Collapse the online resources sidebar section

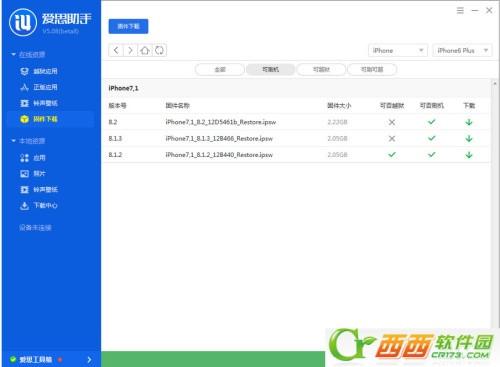click(x=13, y=54)
